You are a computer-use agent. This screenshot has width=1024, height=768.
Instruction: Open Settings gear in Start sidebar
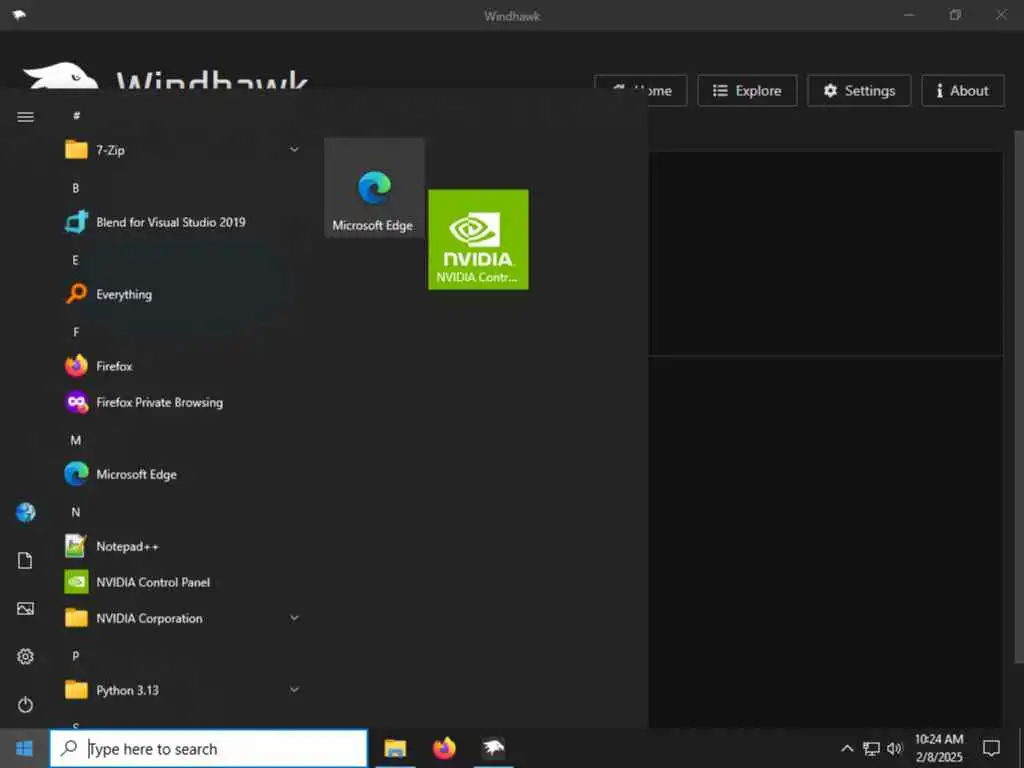point(25,656)
